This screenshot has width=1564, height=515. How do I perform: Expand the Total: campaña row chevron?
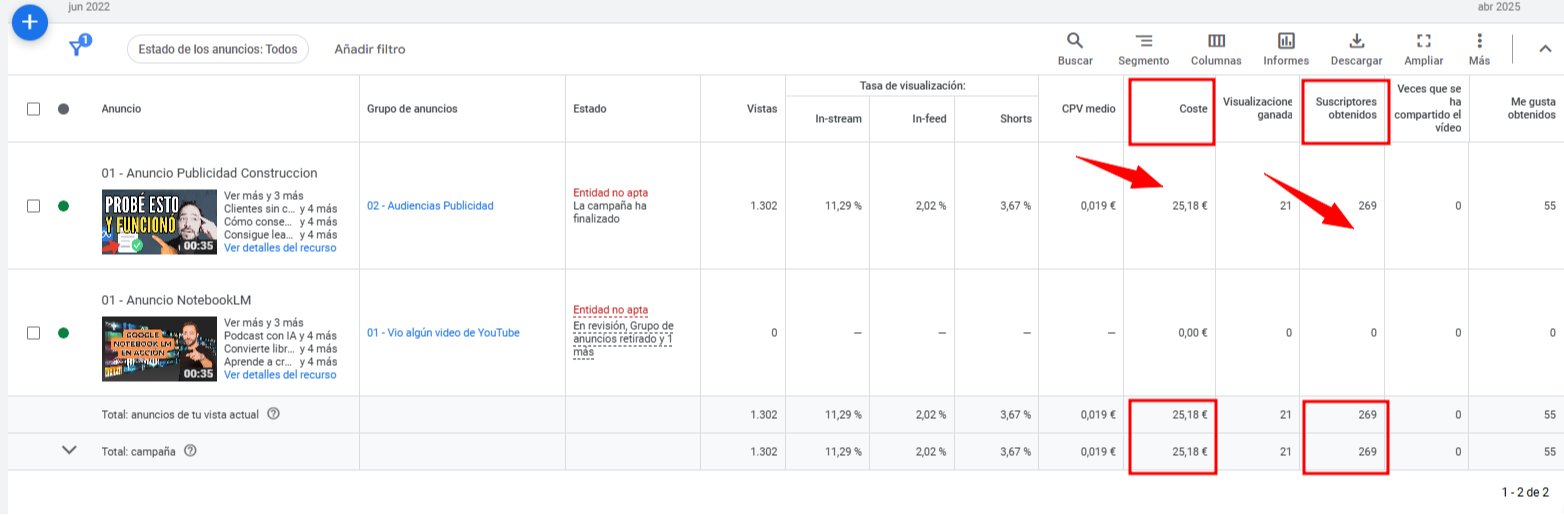[69, 450]
